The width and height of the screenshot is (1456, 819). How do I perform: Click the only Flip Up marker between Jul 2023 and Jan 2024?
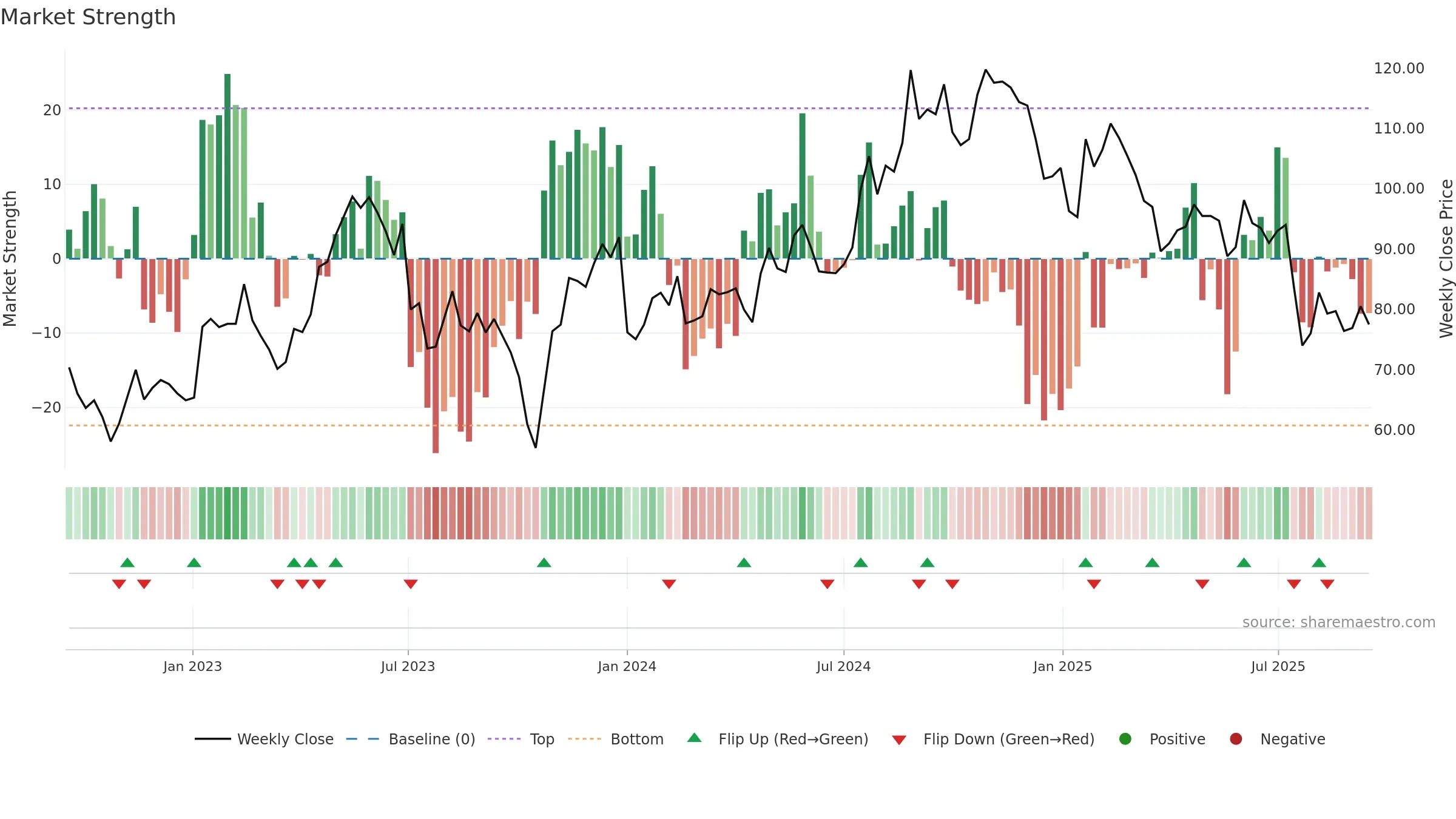pyautogui.click(x=544, y=562)
